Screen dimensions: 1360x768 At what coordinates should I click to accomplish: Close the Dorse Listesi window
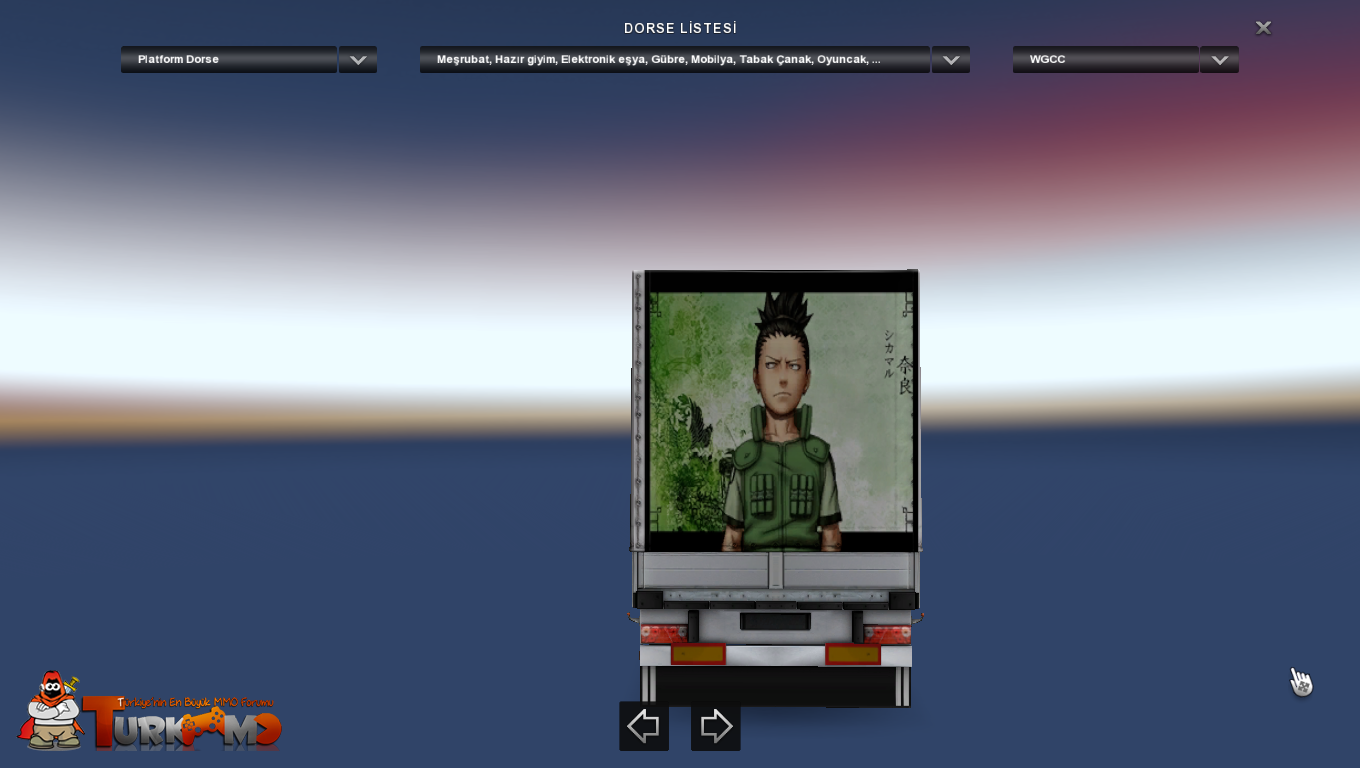click(x=1263, y=28)
